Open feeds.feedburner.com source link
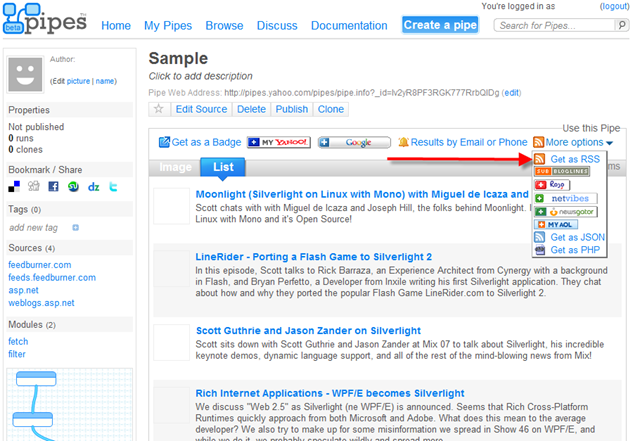This screenshot has width=640, height=441. [x=52, y=278]
